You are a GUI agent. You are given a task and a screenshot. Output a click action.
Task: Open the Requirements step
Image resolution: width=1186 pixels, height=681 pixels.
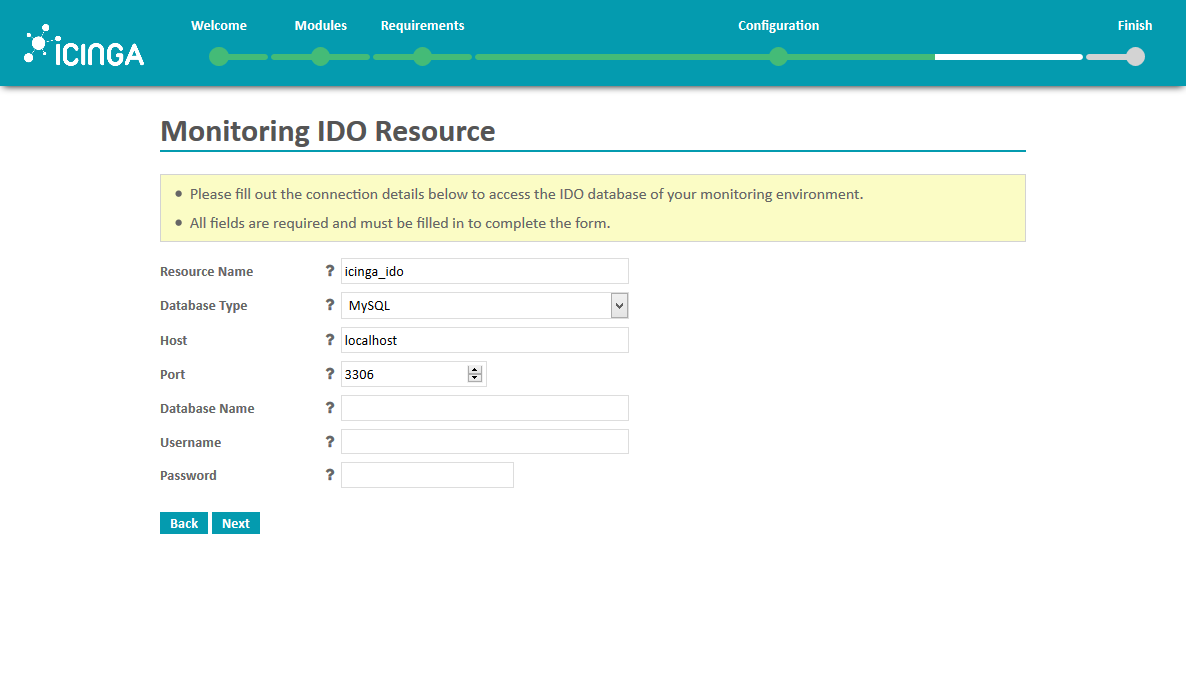pyautogui.click(x=422, y=26)
